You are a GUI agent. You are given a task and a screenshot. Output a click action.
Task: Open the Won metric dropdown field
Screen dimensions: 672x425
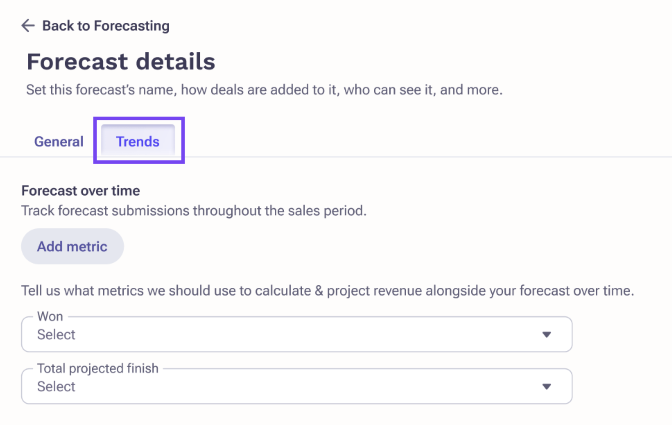click(x=297, y=334)
